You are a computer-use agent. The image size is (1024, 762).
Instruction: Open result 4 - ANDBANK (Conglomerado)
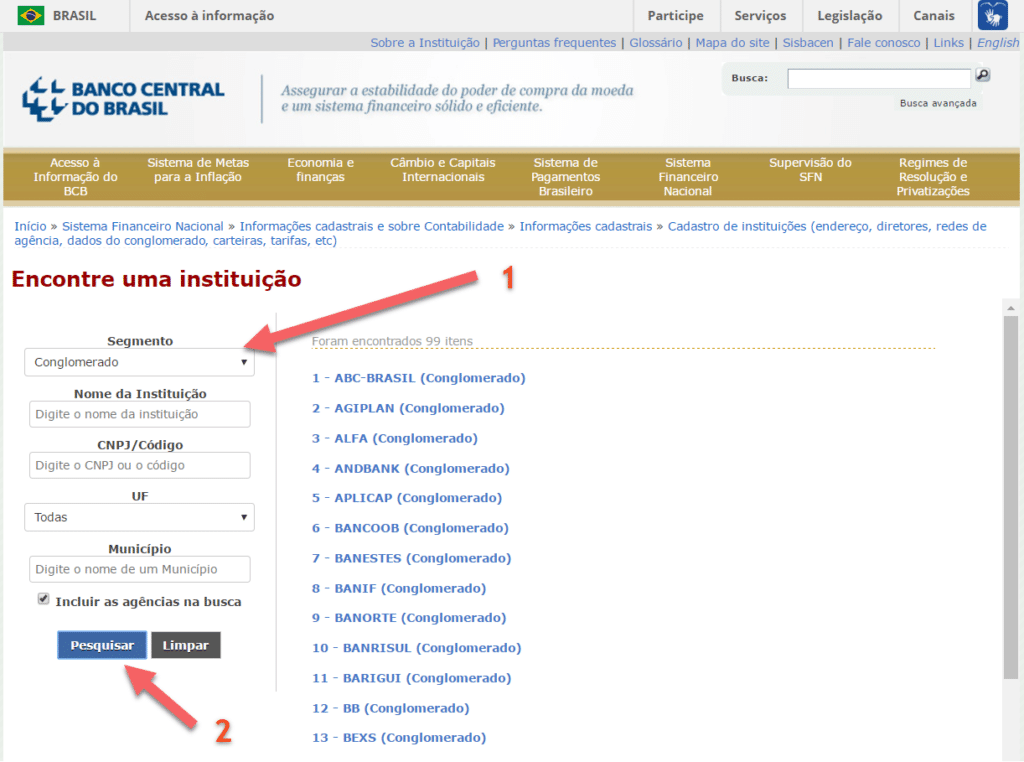(x=410, y=468)
